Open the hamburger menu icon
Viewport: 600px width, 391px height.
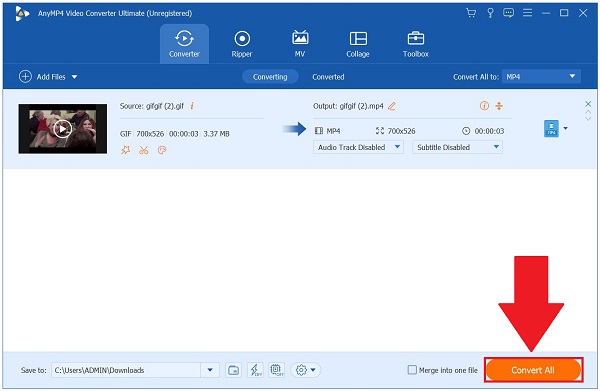pos(527,13)
